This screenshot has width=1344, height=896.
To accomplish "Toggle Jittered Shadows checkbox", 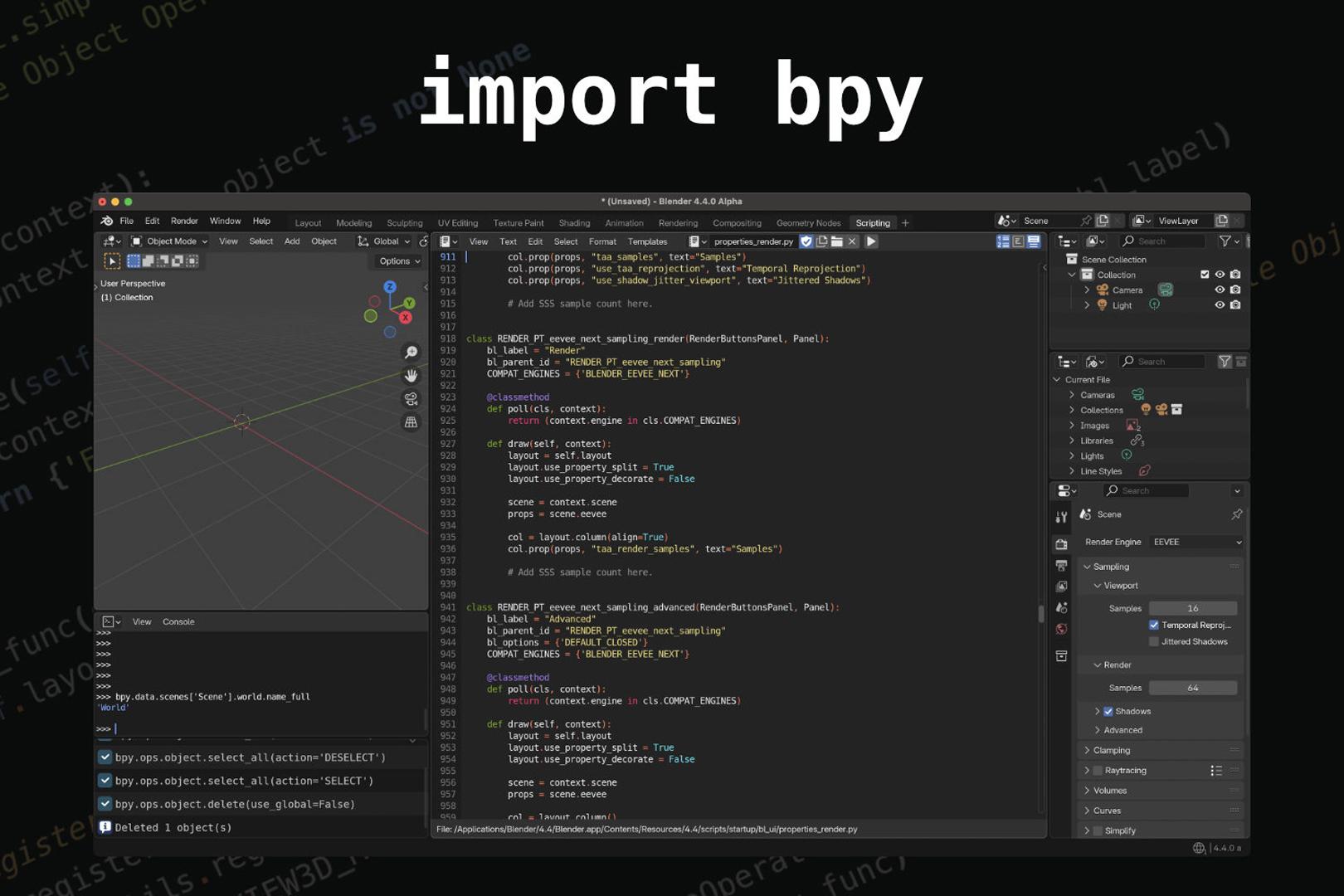I will coord(1154,641).
